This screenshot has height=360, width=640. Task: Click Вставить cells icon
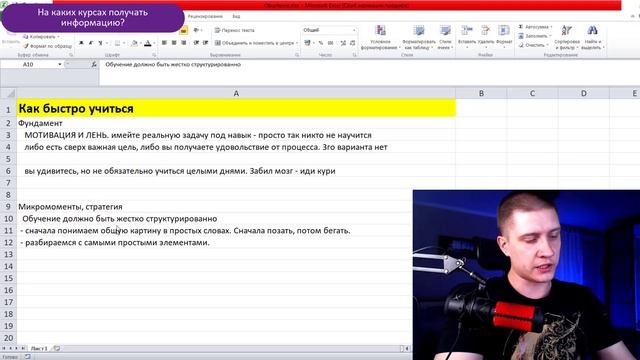click(467, 31)
